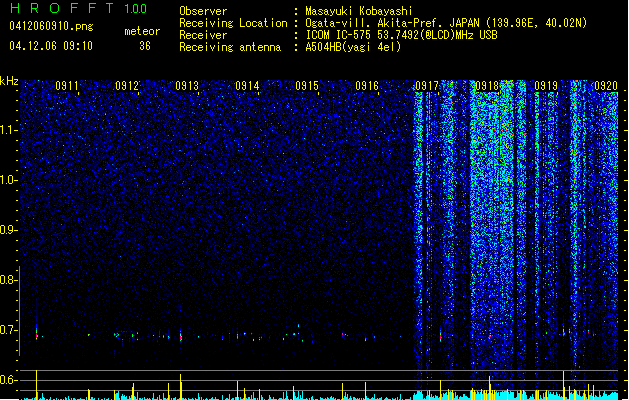Click the 0911 time marker
Viewport: 629px width, 400px height.
click(67, 86)
